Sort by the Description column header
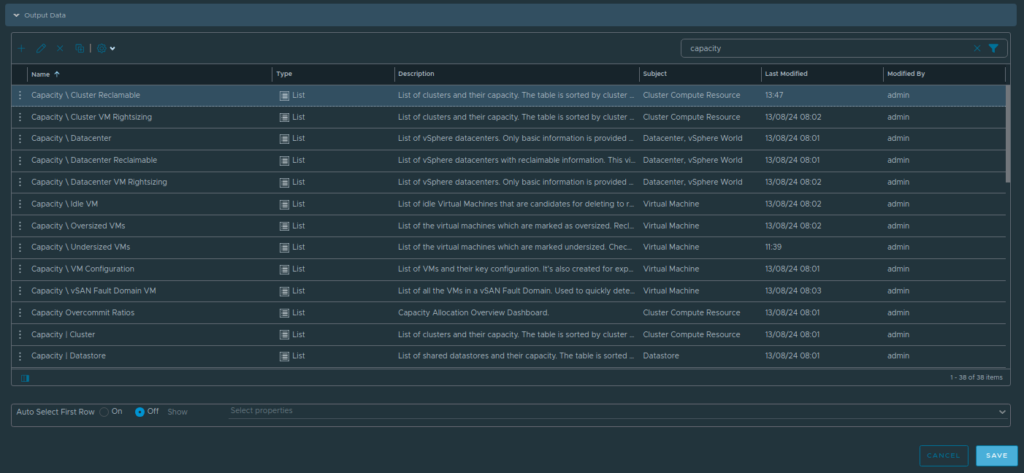Viewport: 1024px width, 473px height. (416, 74)
